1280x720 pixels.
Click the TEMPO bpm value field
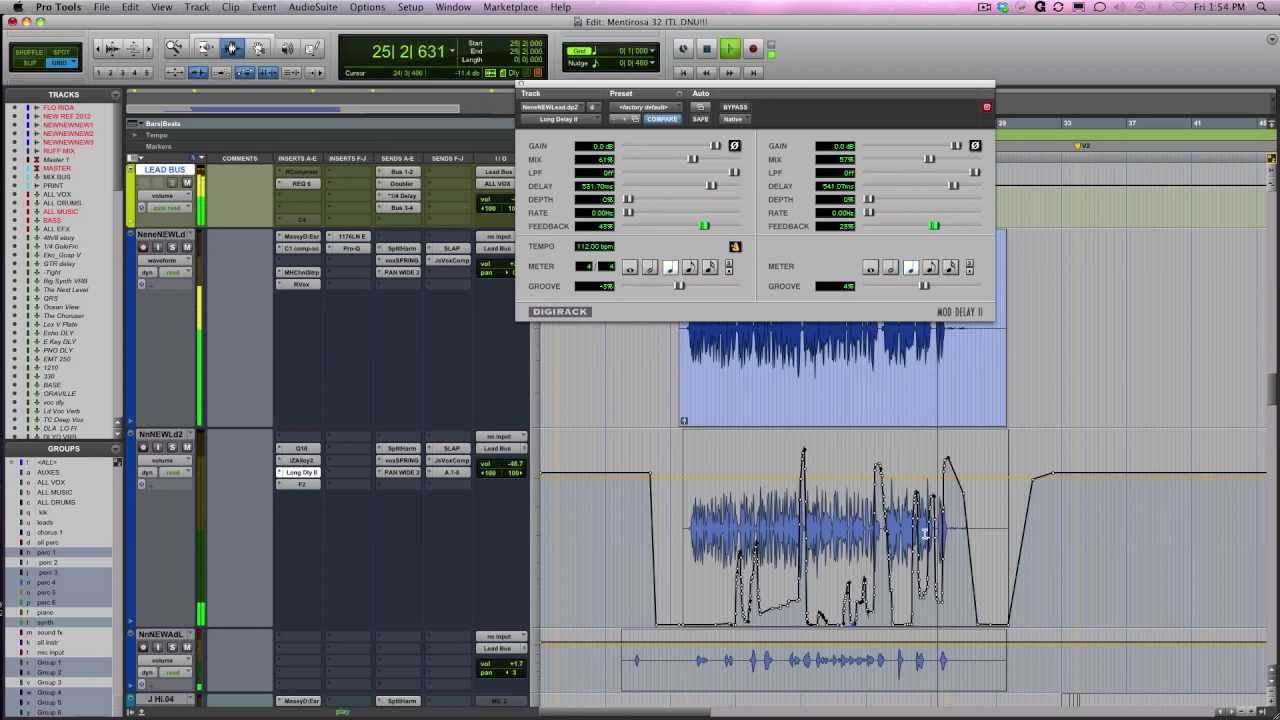tap(595, 246)
